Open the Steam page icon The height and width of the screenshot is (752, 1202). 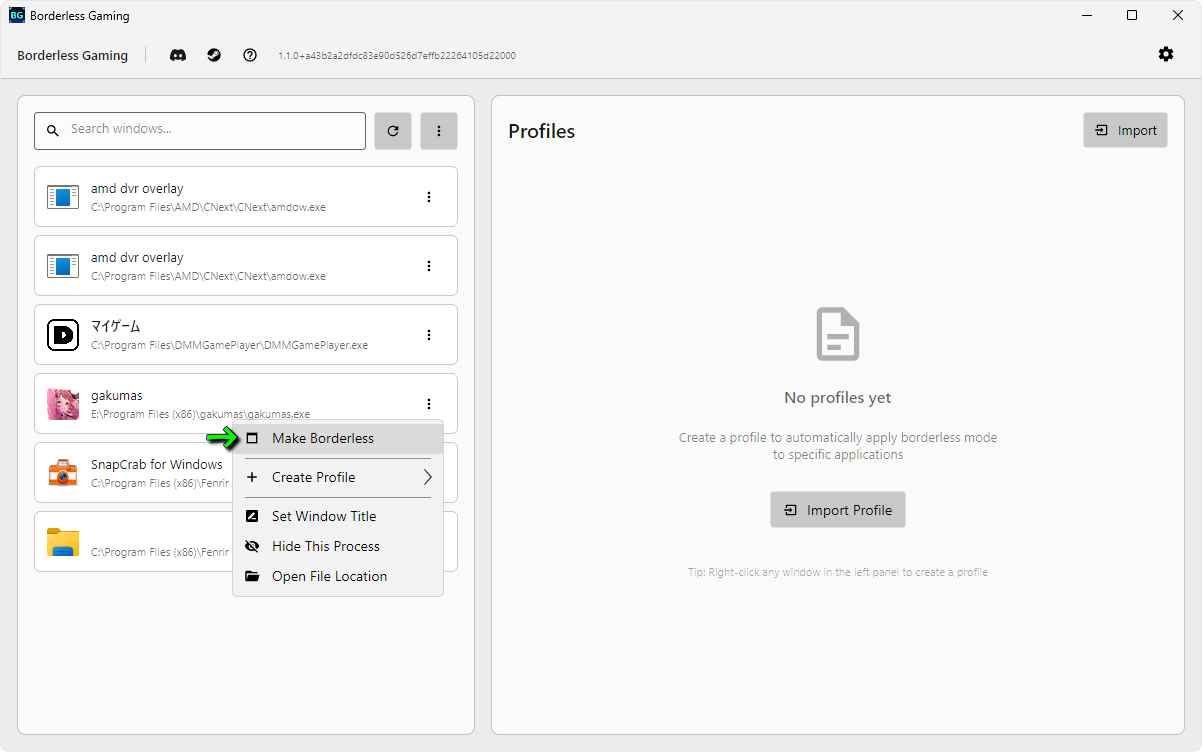click(x=214, y=55)
